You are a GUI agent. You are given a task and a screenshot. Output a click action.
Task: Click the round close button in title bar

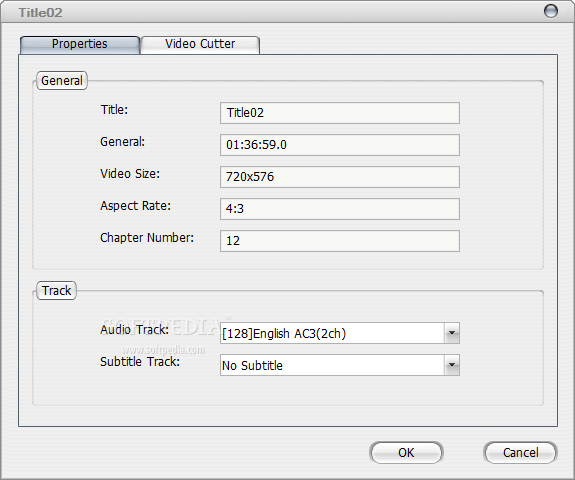pos(550,11)
